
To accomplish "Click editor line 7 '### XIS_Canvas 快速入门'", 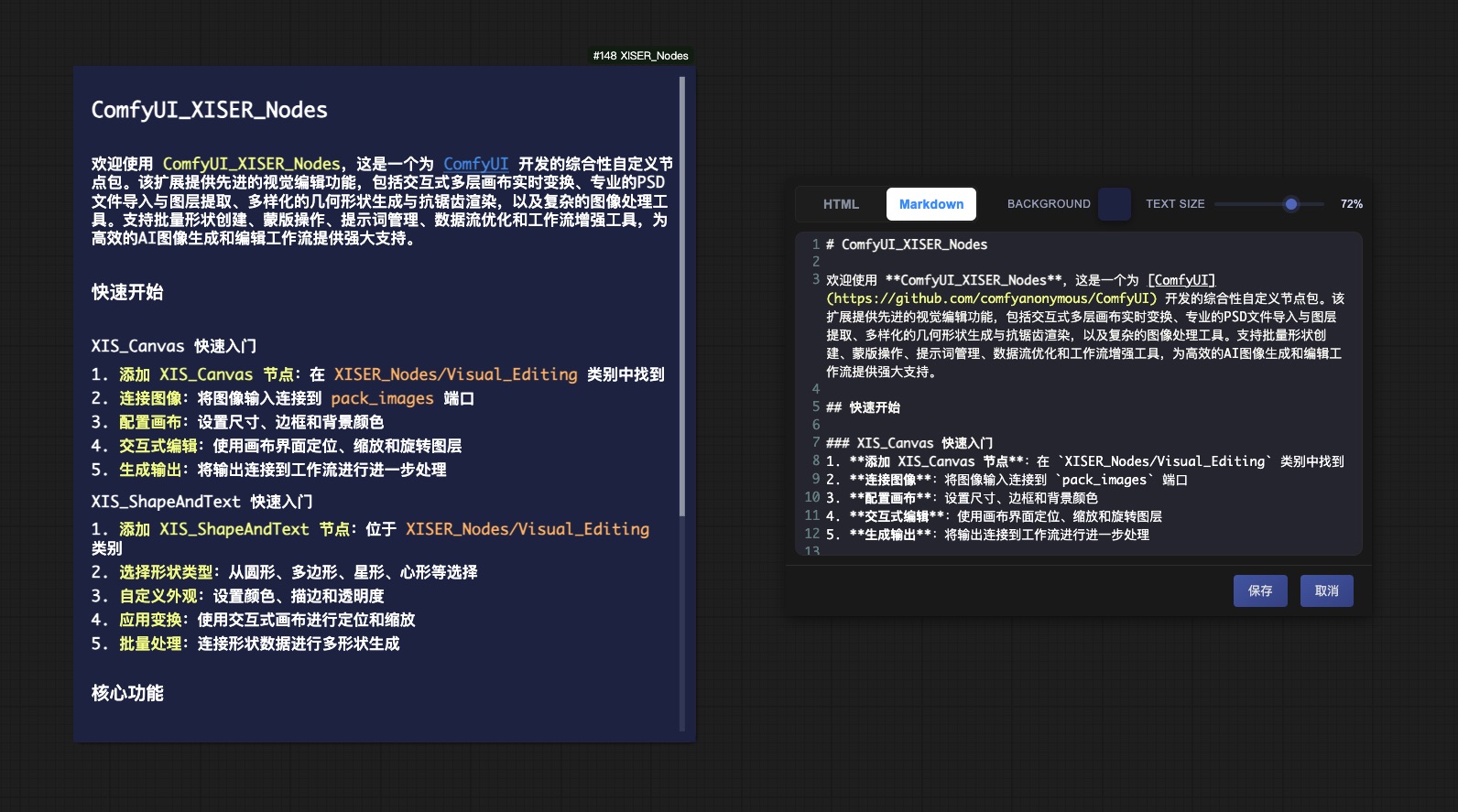I will pos(909,443).
